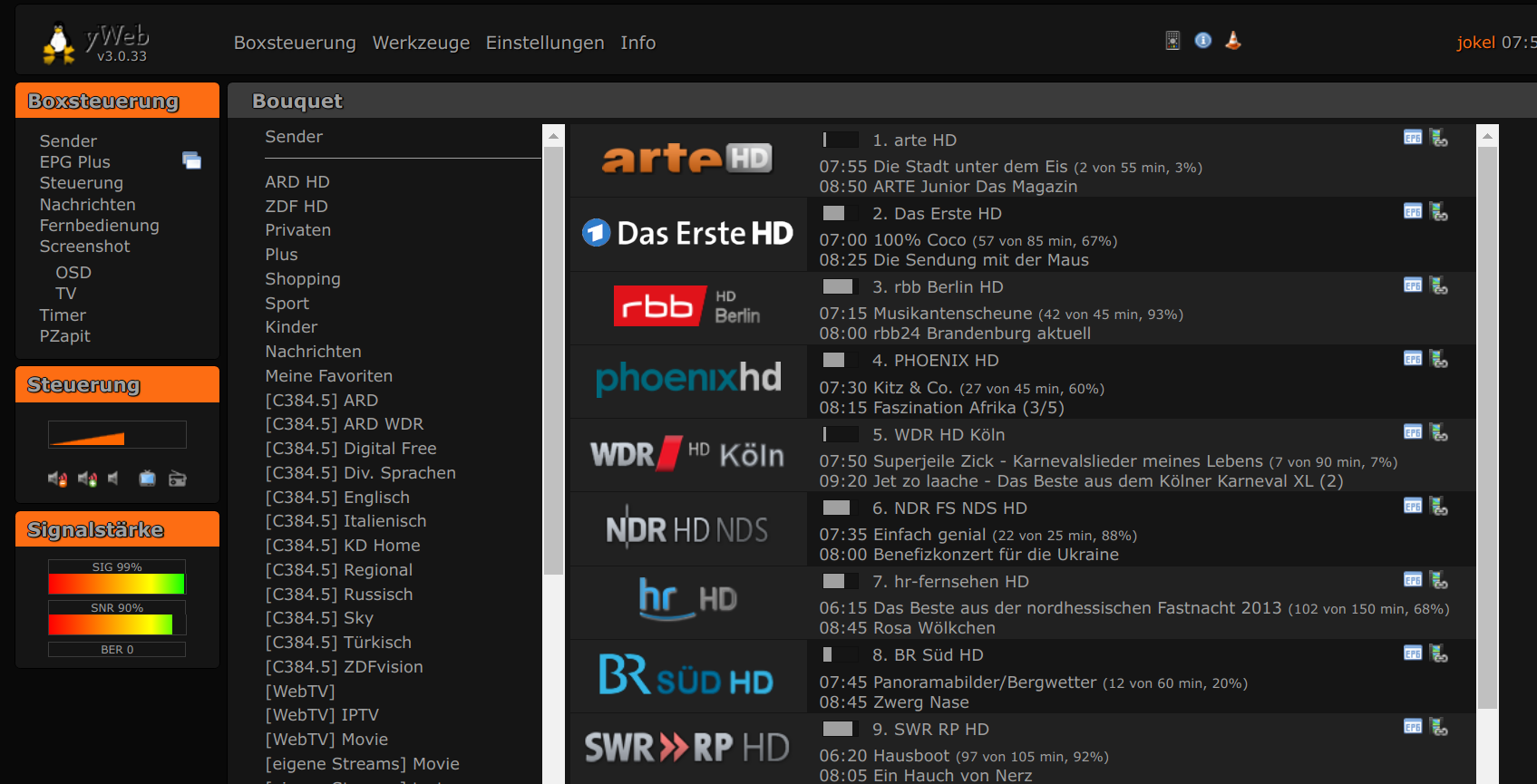
Task: Open the Werkzeuge menu
Action: click(x=421, y=43)
